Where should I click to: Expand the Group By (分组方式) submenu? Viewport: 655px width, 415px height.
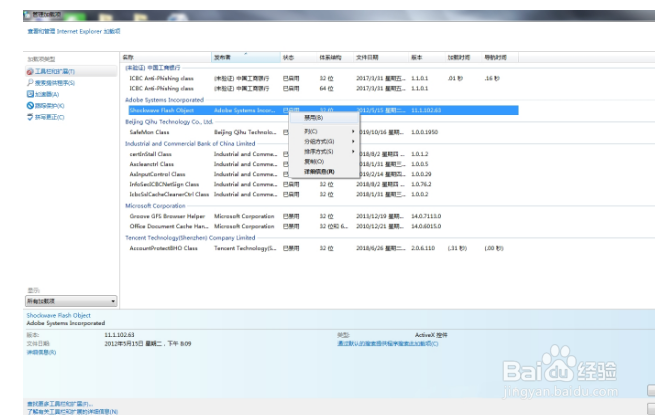tap(325, 141)
